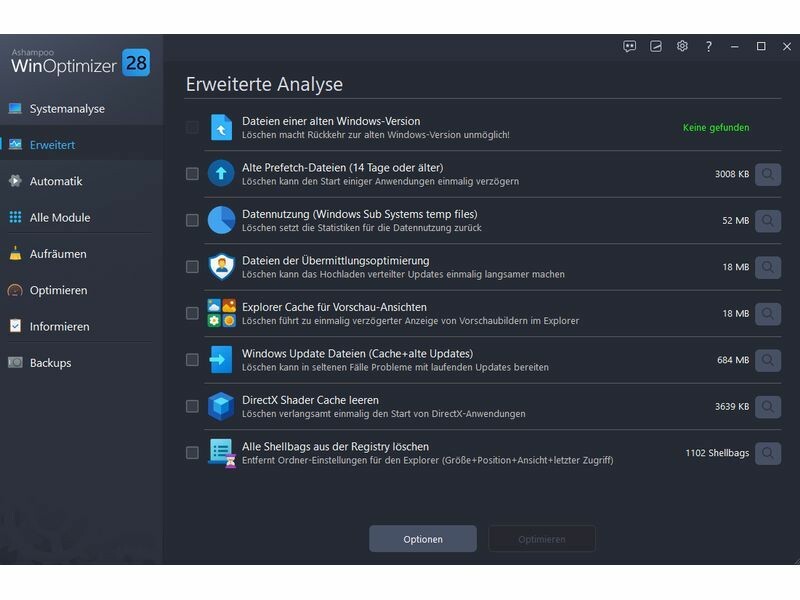Click magnifier icon for Shellbags entry
Viewport: 800px width, 600px height.
pyautogui.click(x=767, y=453)
